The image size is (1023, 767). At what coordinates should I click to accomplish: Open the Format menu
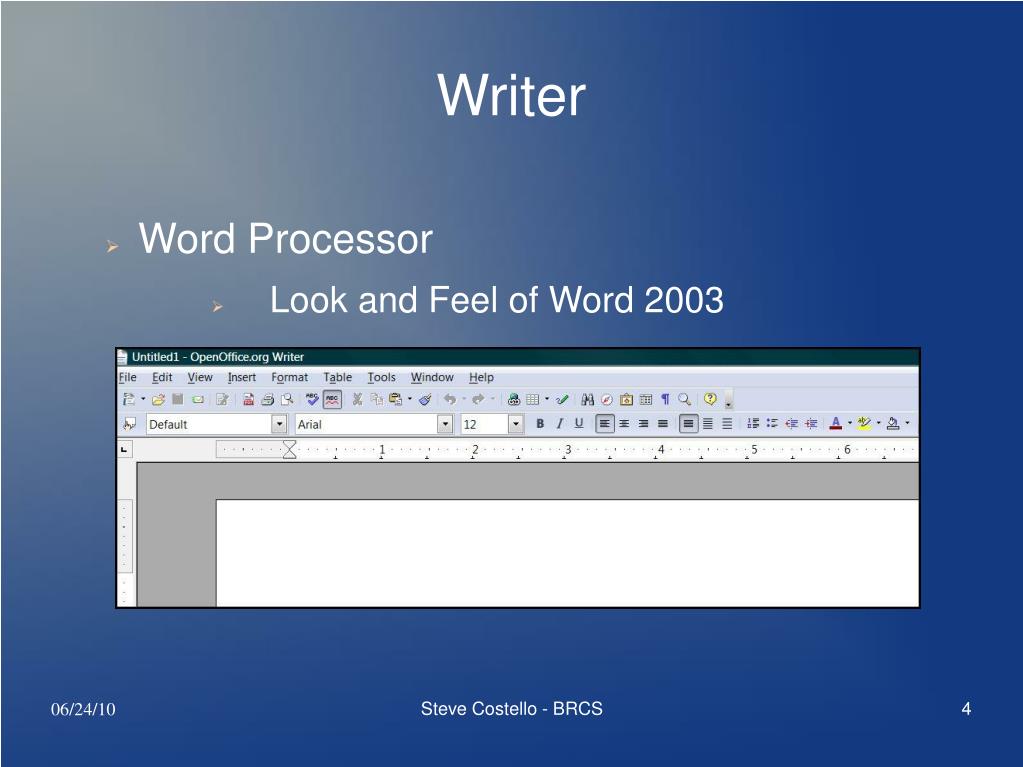[x=290, y=377]
